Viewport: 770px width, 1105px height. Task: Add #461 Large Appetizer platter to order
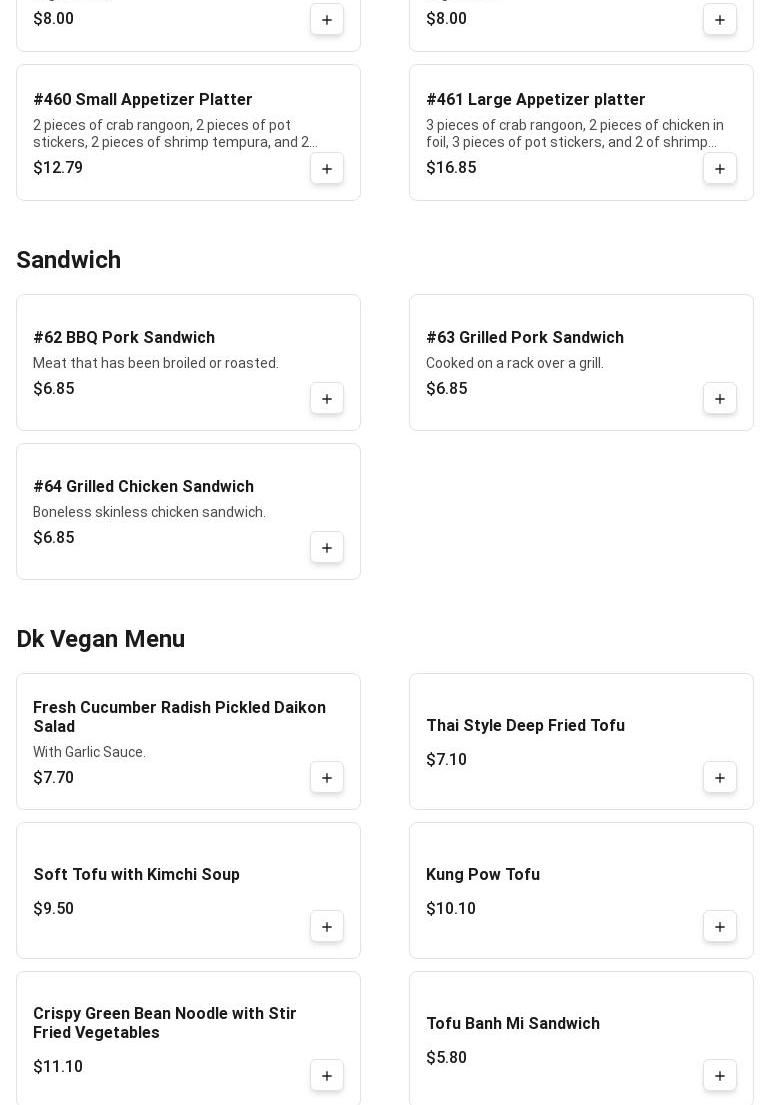720,168
